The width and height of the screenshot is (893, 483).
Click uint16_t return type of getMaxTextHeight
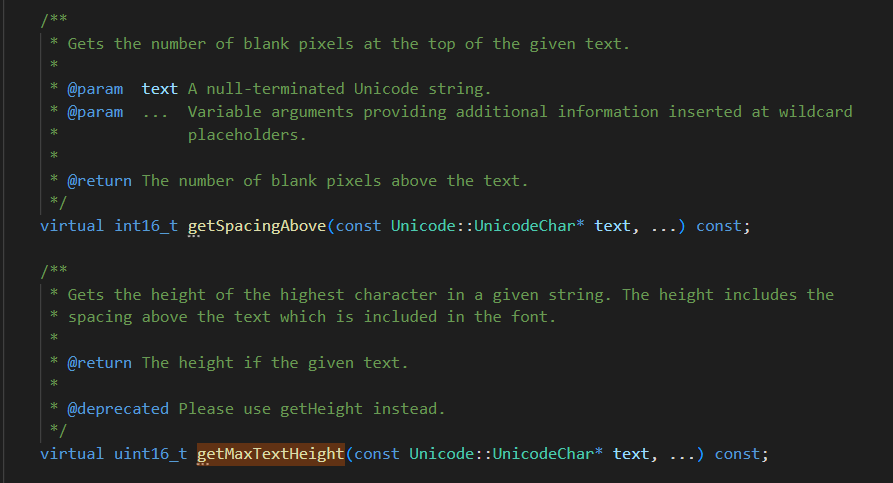(x=151, y=454)
